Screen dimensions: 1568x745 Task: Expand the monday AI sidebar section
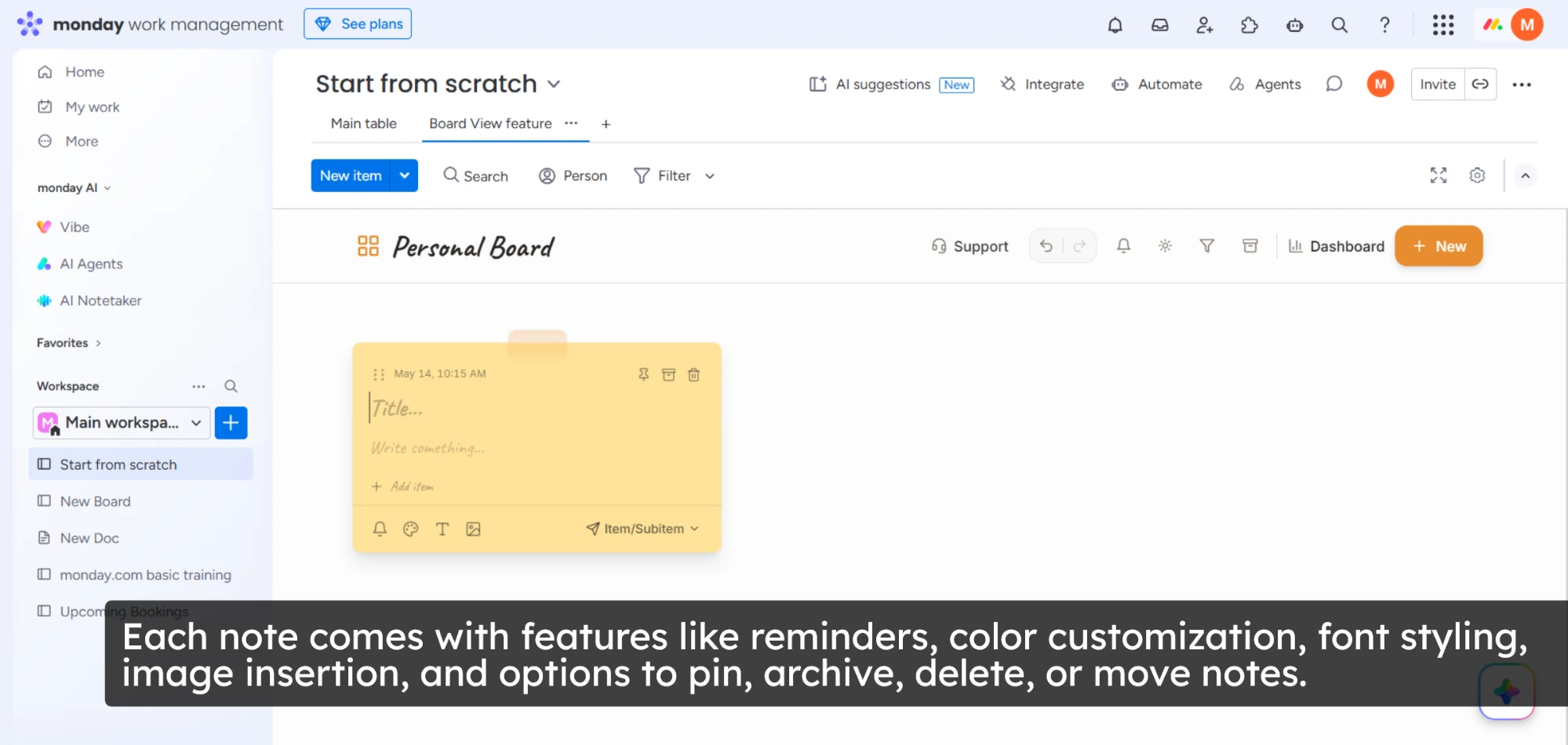coord(75,187)
